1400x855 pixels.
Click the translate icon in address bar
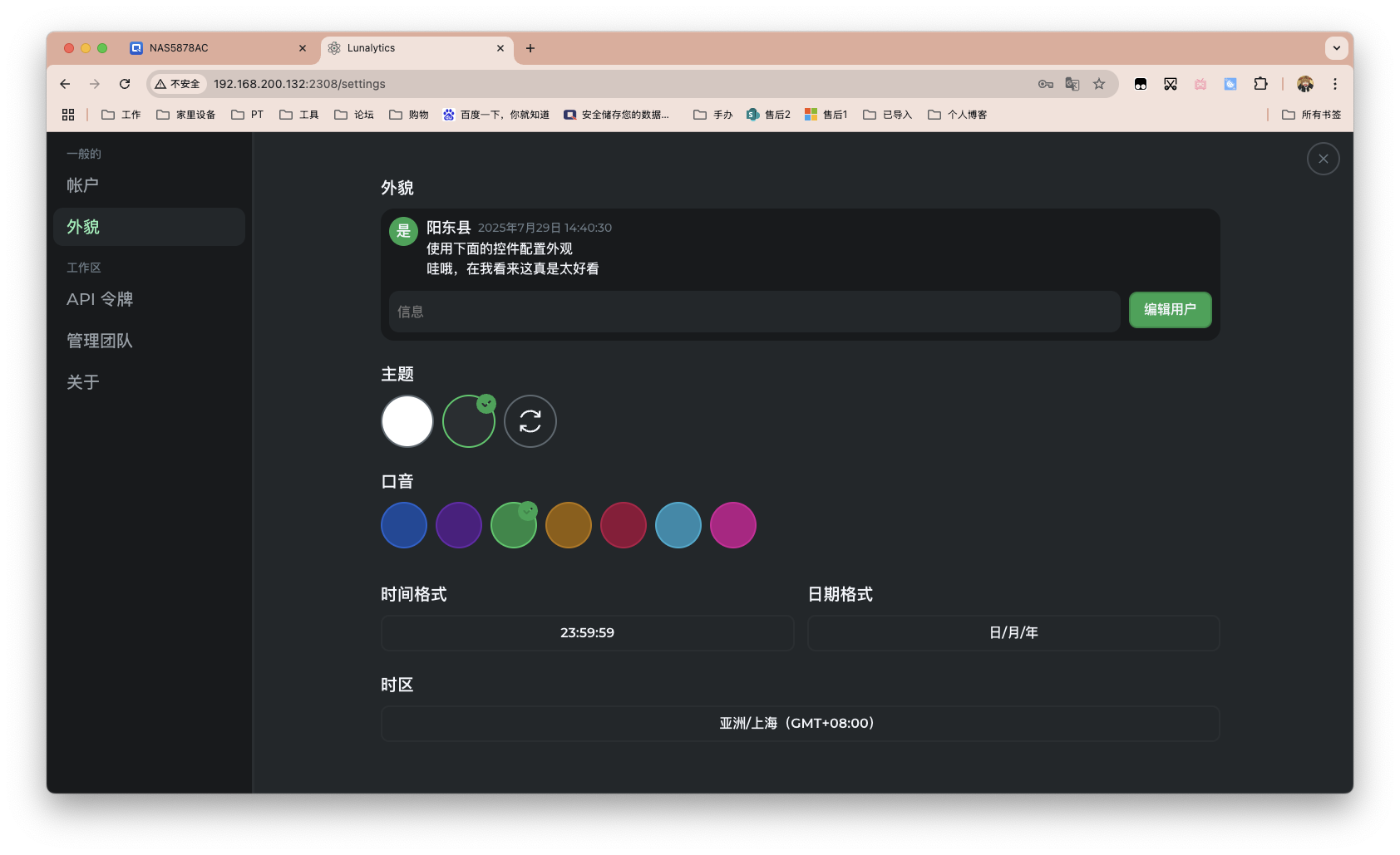coord(1072,84)
